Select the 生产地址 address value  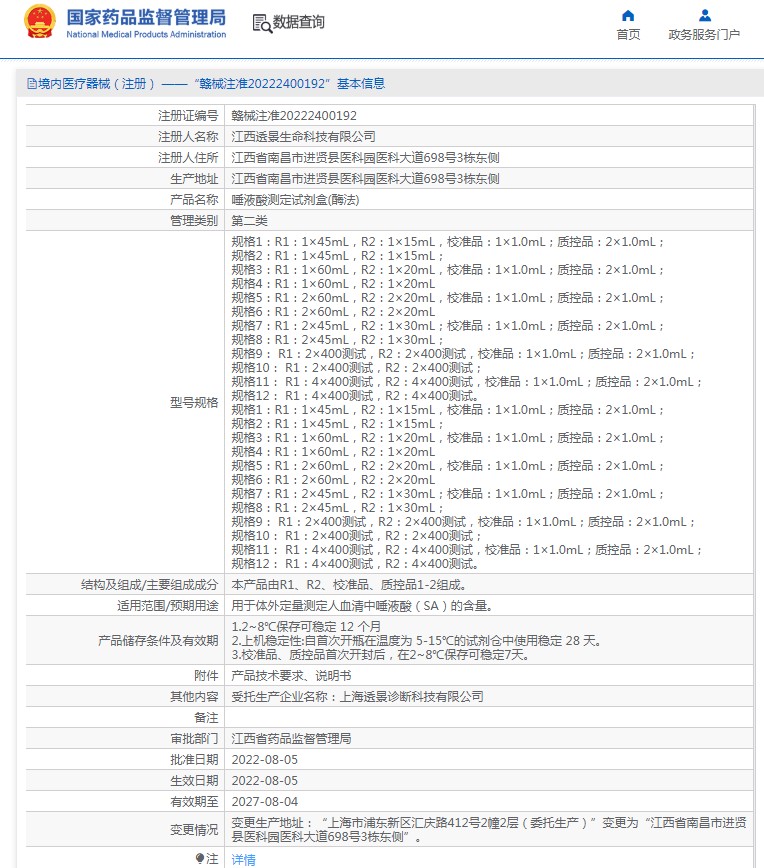point(365,179)
